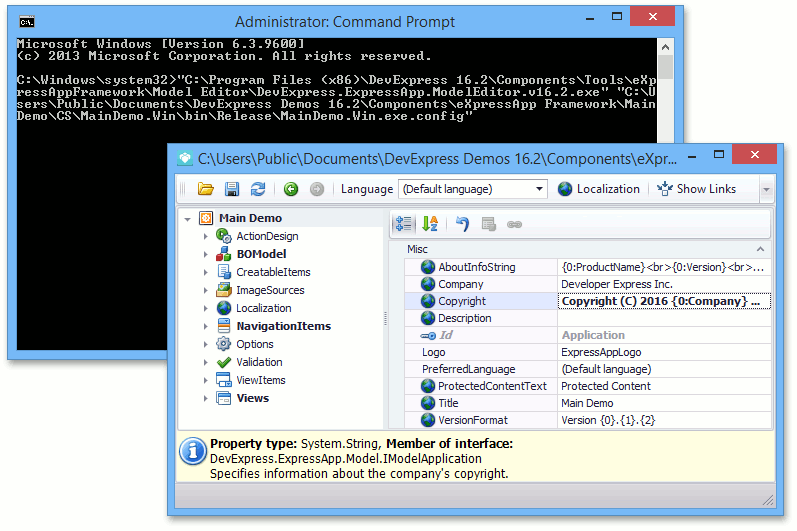Click the BOModel colored cubes icon
Image resolution: width=797 pixels, height=531 pixels.
224,254
